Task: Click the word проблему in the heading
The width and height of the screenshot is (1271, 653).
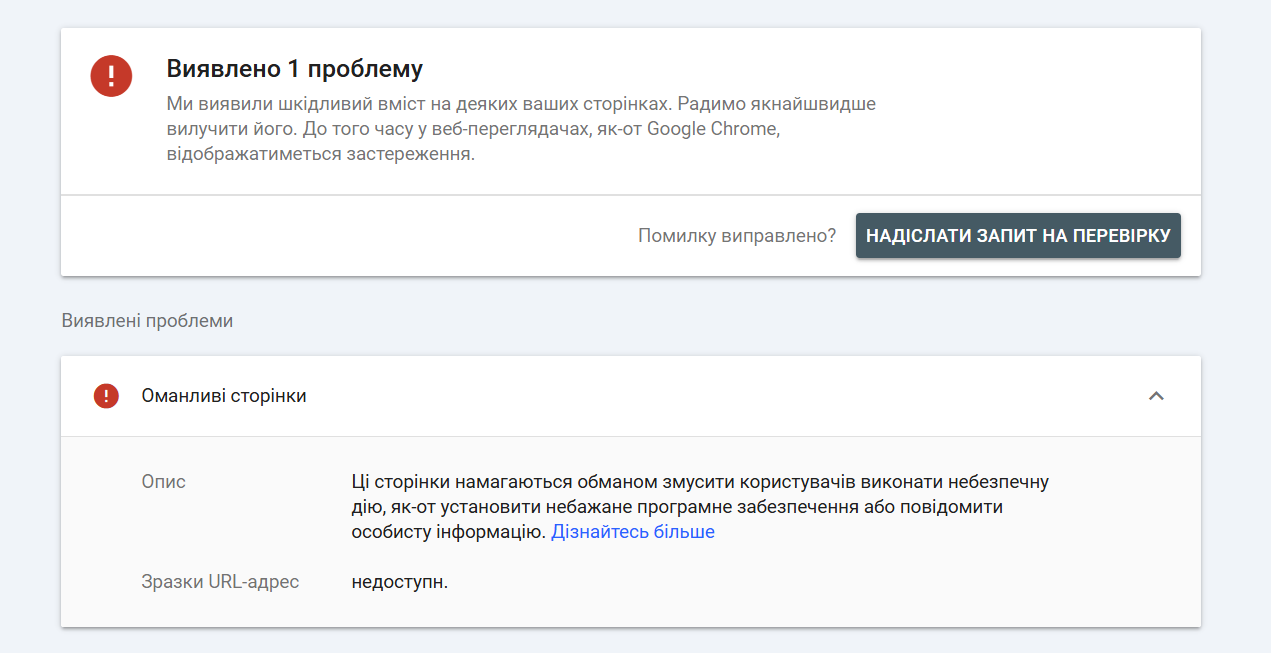Action: pyautogui.click(x=365, y=70)
